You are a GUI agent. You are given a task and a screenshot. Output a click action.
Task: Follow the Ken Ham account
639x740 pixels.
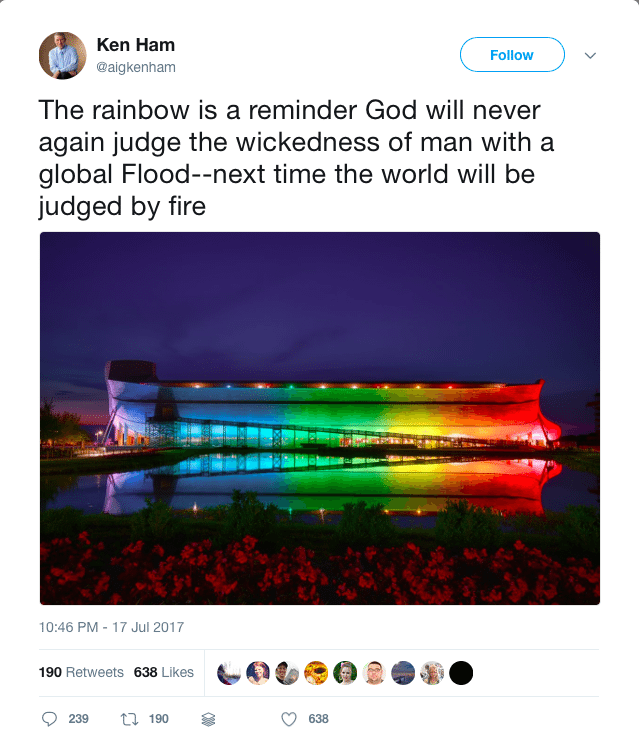[512, 55]
